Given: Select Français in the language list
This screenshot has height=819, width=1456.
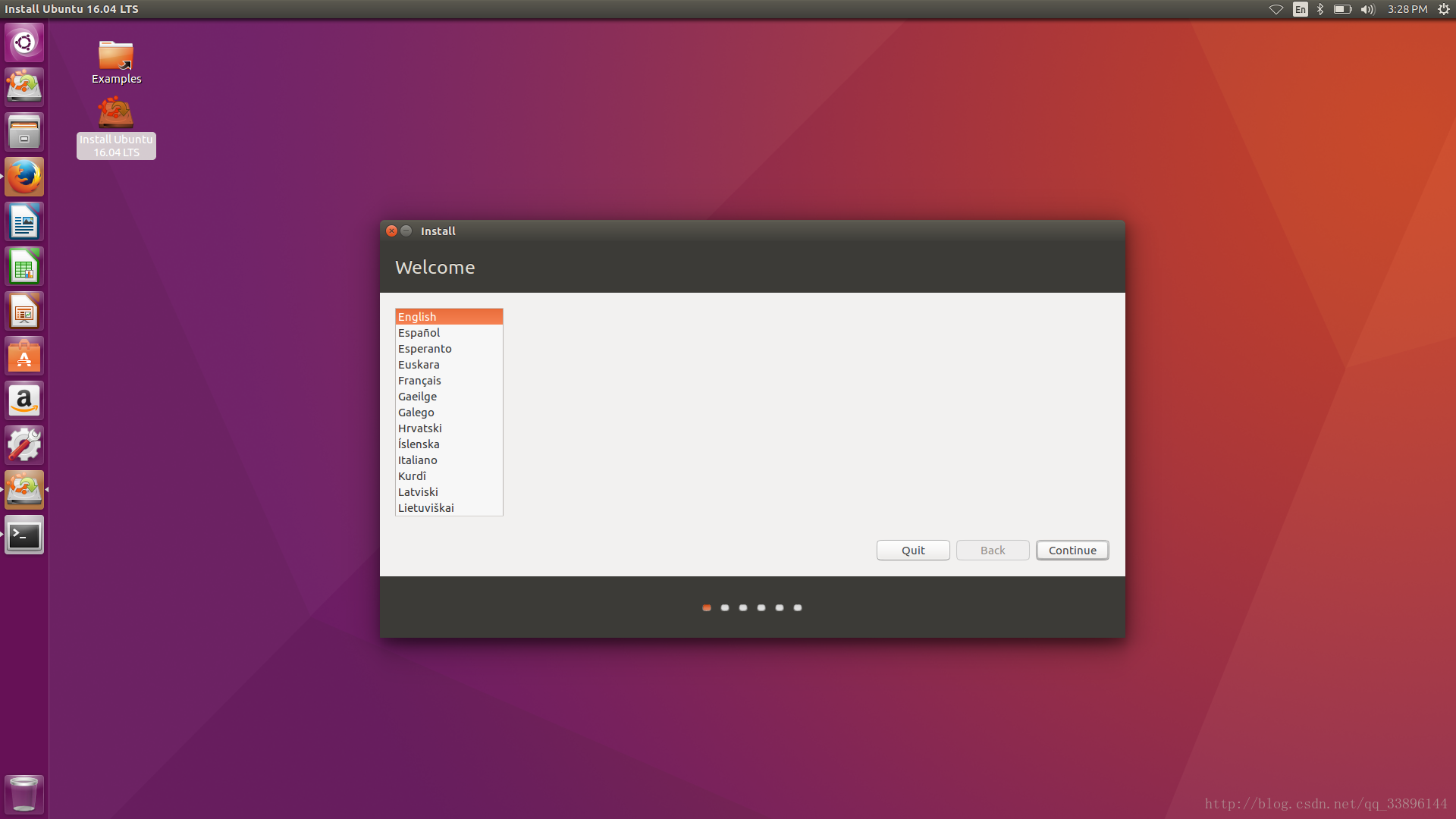Looking at the screenshot, I should click(x=449, y=381).
